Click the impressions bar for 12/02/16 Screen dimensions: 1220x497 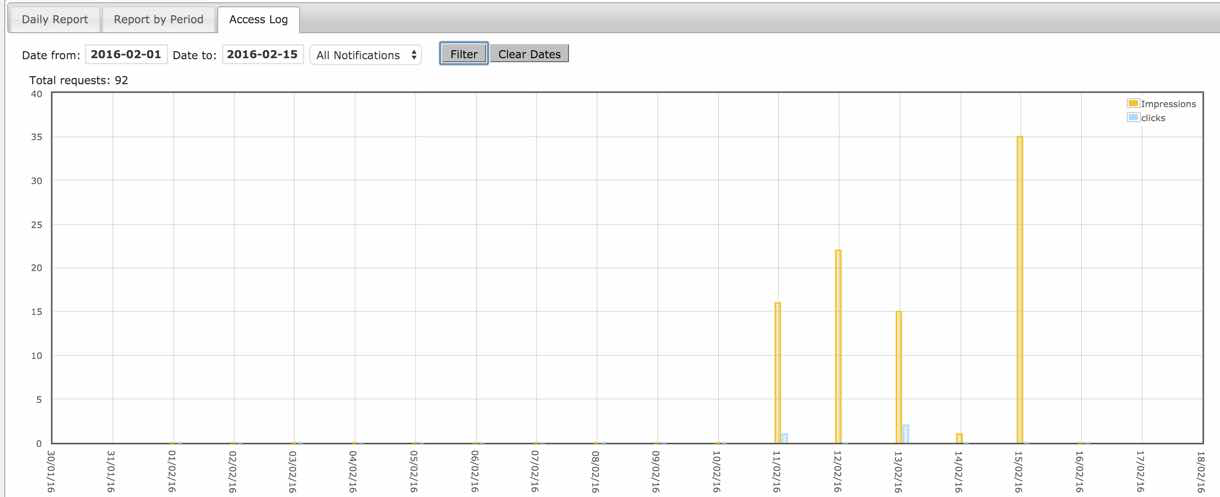point(838,346)
